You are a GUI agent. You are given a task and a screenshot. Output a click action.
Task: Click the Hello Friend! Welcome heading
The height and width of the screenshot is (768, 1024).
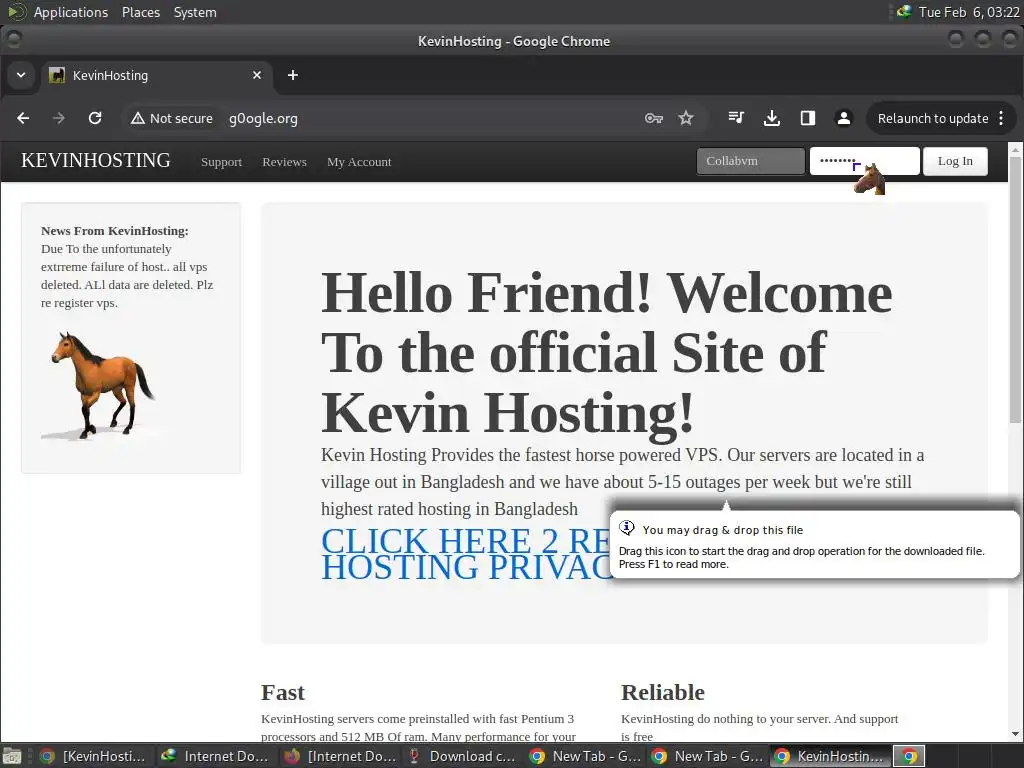point(607,353)
